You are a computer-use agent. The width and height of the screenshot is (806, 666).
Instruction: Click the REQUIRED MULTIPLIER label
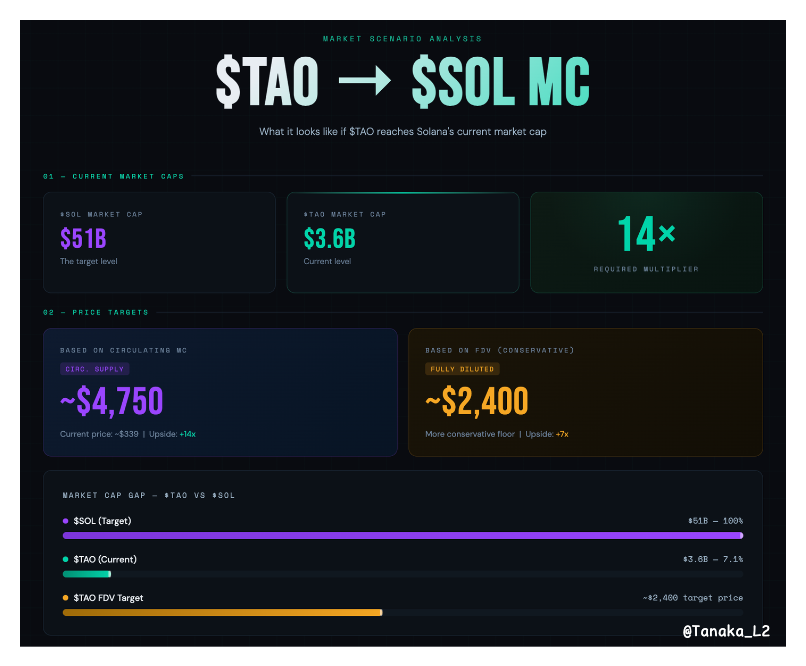(646, 269)
